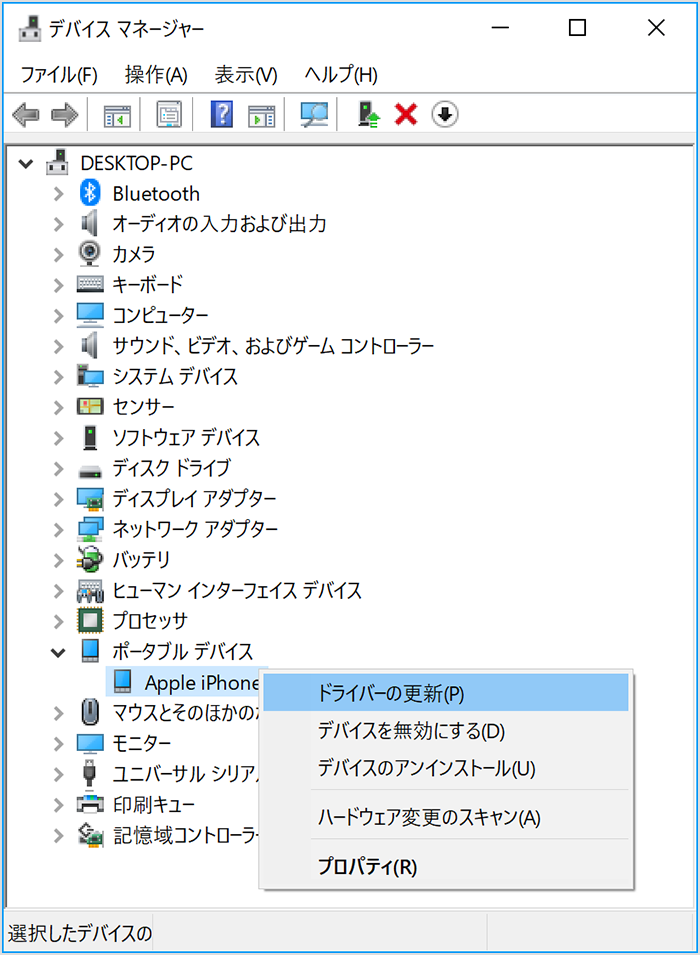Image resolution: width=700 pixels, height=956 pixels.
Task: Select the ネットワーク アダプター row label
Action: [x=195, y=529]
